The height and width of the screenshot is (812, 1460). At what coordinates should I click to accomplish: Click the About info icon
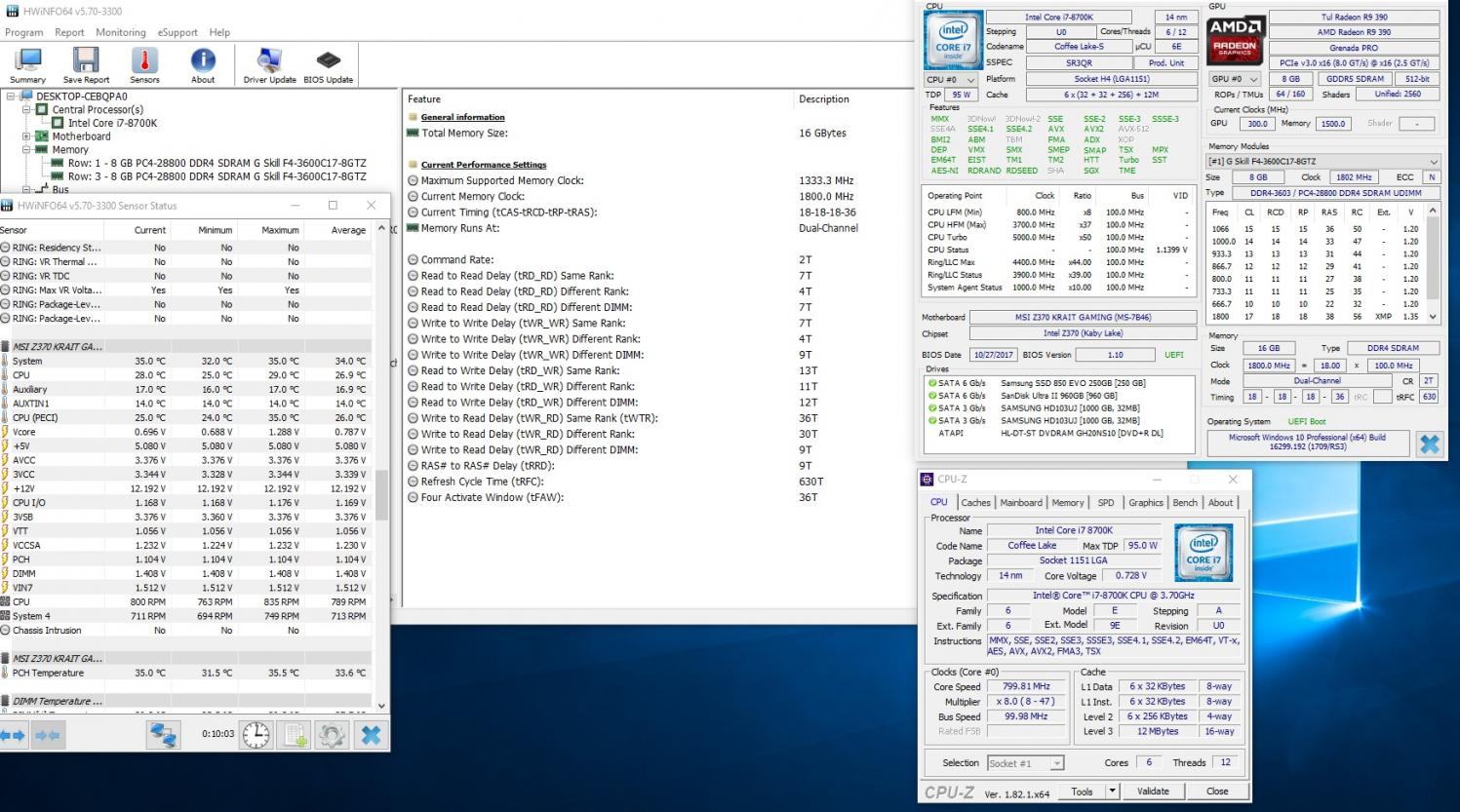click(203, 65)
